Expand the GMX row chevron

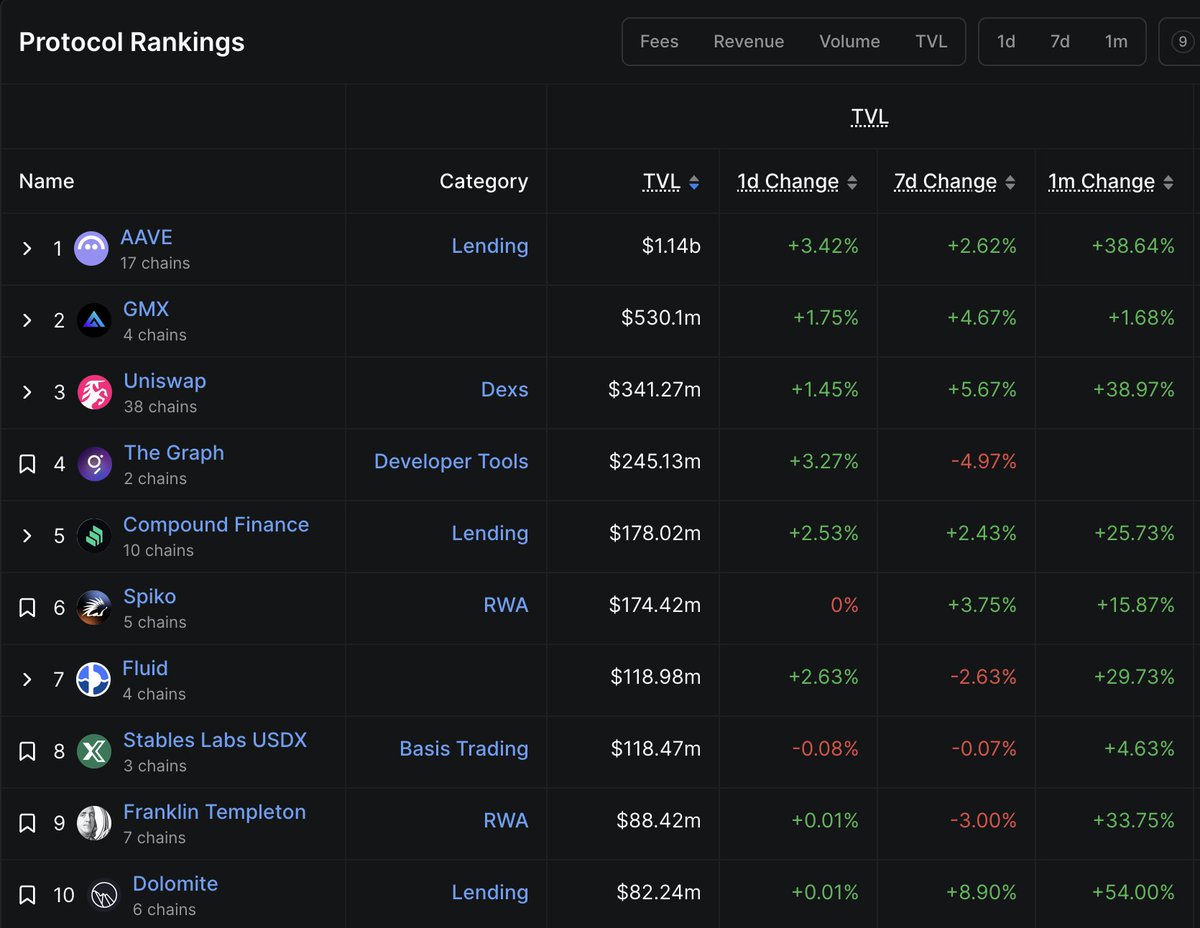point(28,320)
